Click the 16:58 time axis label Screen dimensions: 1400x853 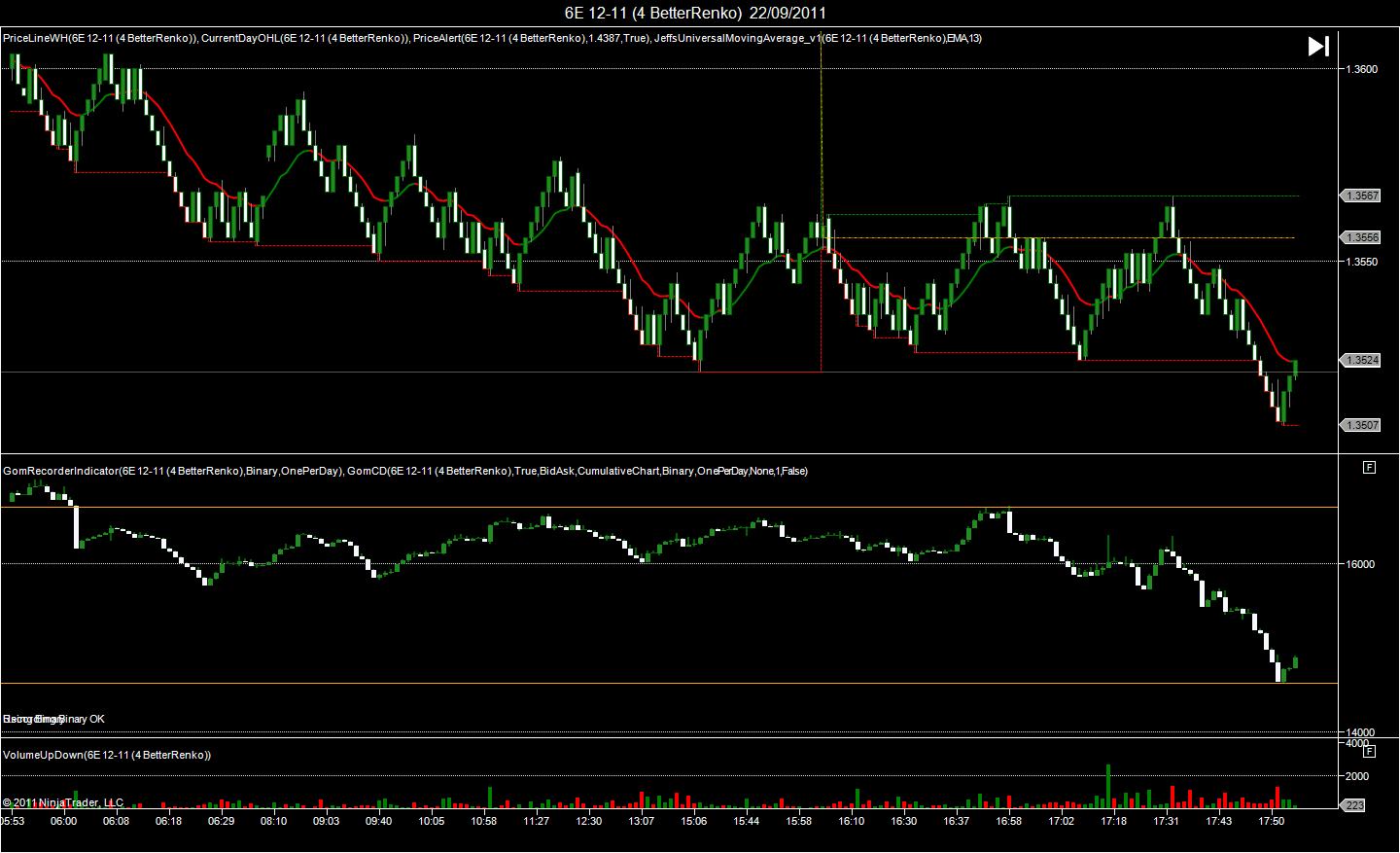[1008, 822]
